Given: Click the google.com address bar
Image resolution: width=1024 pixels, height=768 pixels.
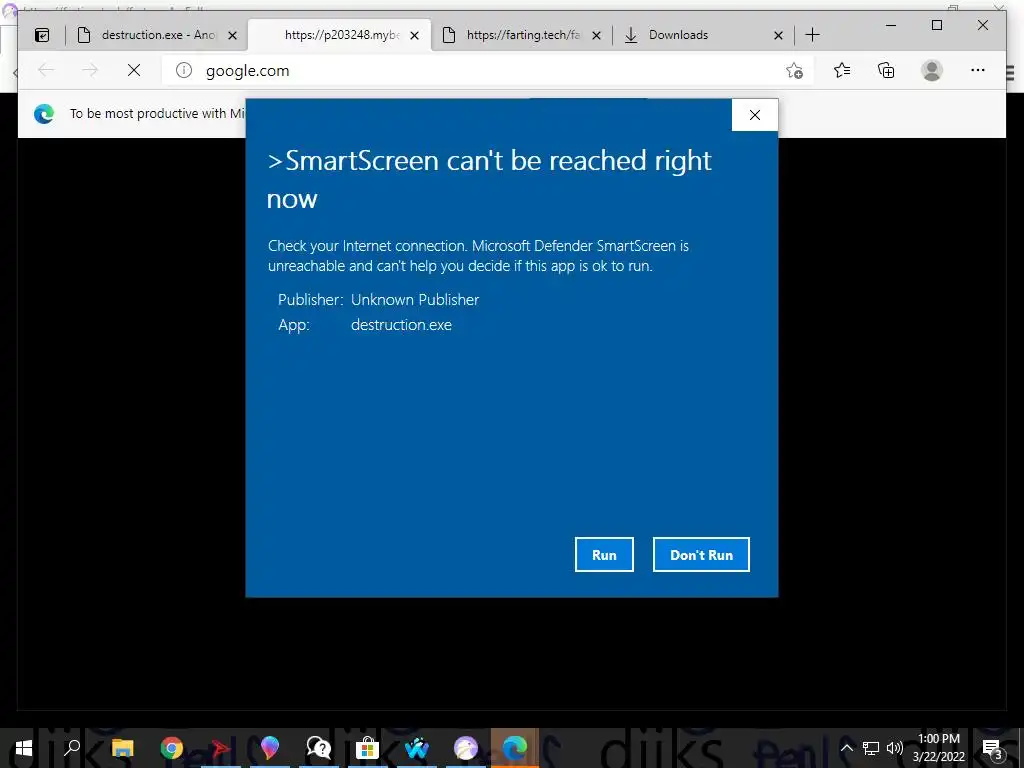Looking at the screenshot, I should [x=487, y=70].
